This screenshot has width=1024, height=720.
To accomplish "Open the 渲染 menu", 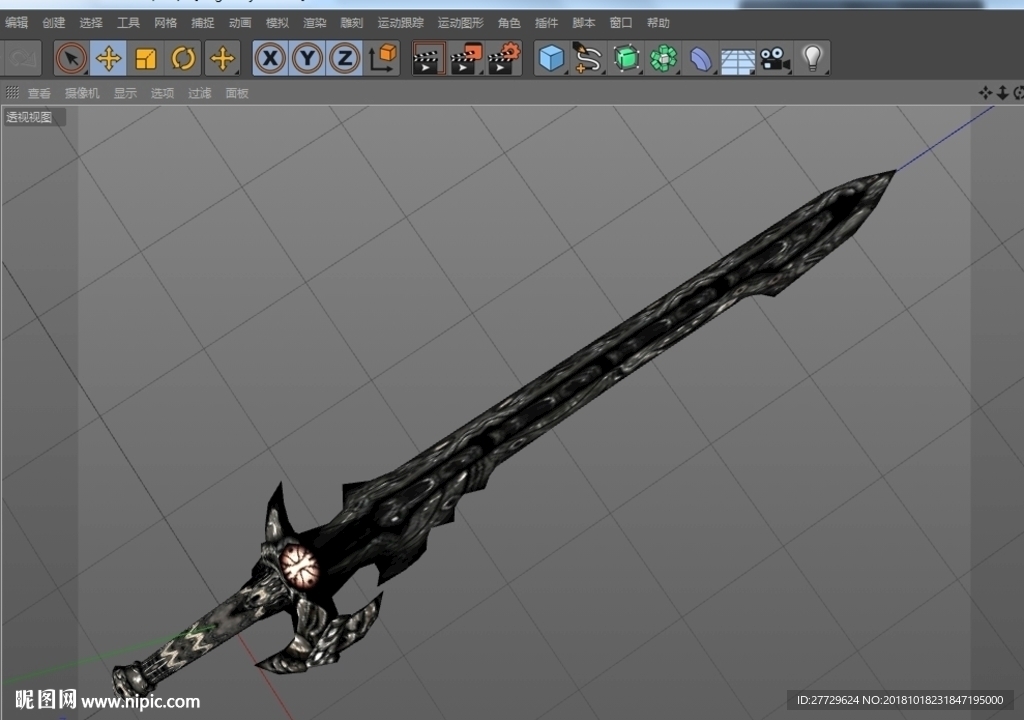I will [x=315, y=23].
